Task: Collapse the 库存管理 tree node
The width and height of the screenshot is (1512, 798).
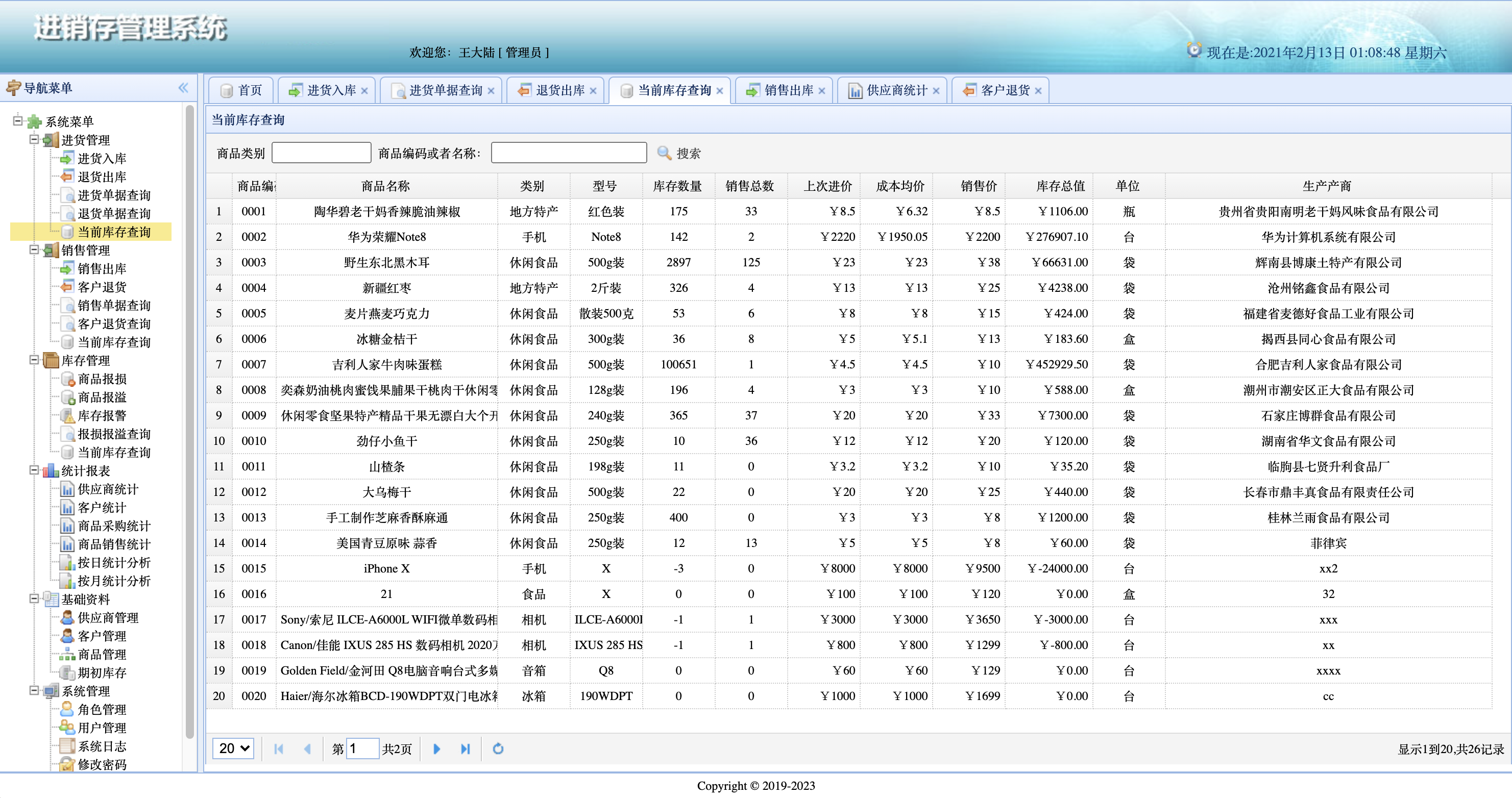Action: pyautogui.click(x=35, y=360)
